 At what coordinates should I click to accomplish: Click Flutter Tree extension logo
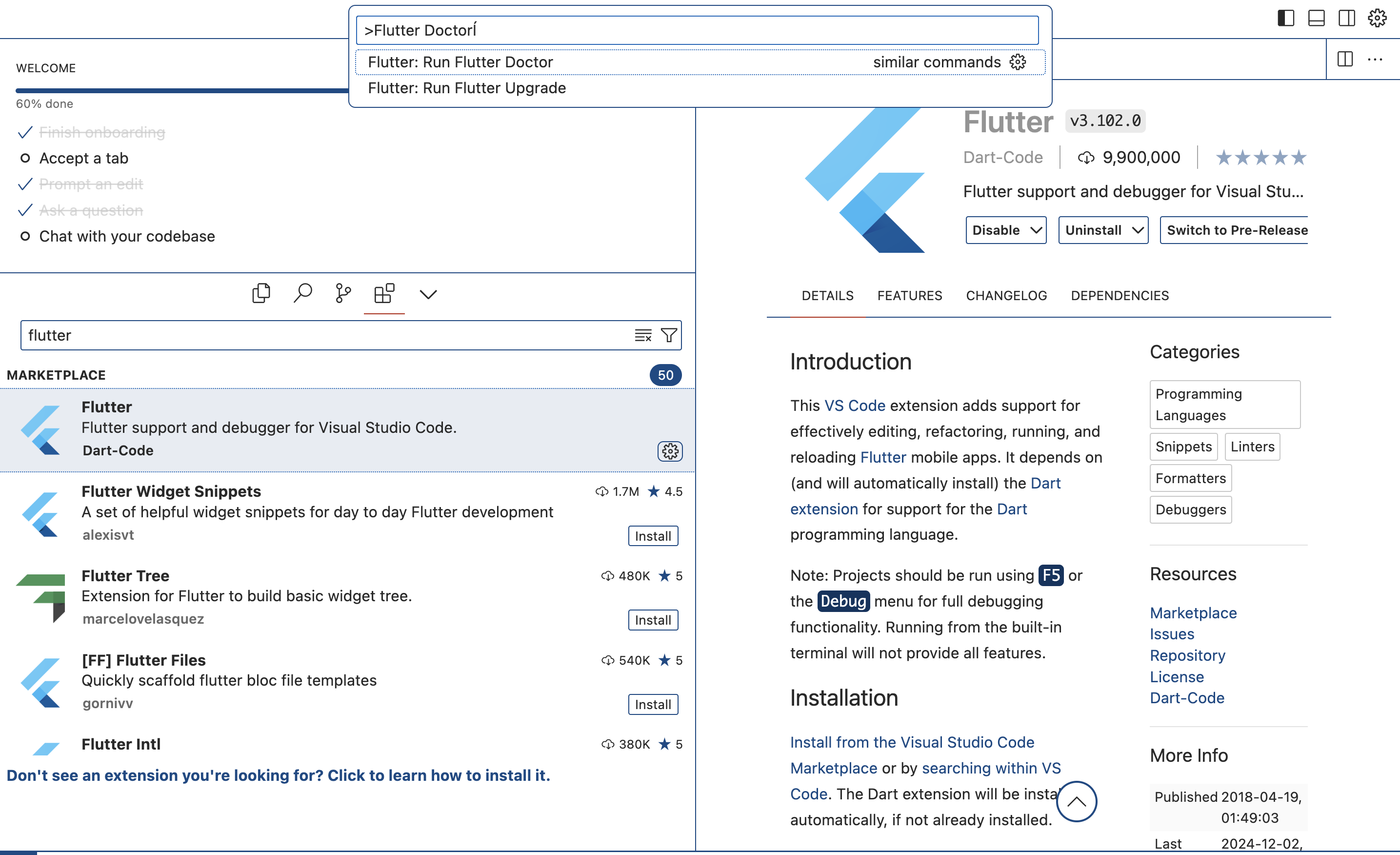pyautogui.click(x=41, y=598)
